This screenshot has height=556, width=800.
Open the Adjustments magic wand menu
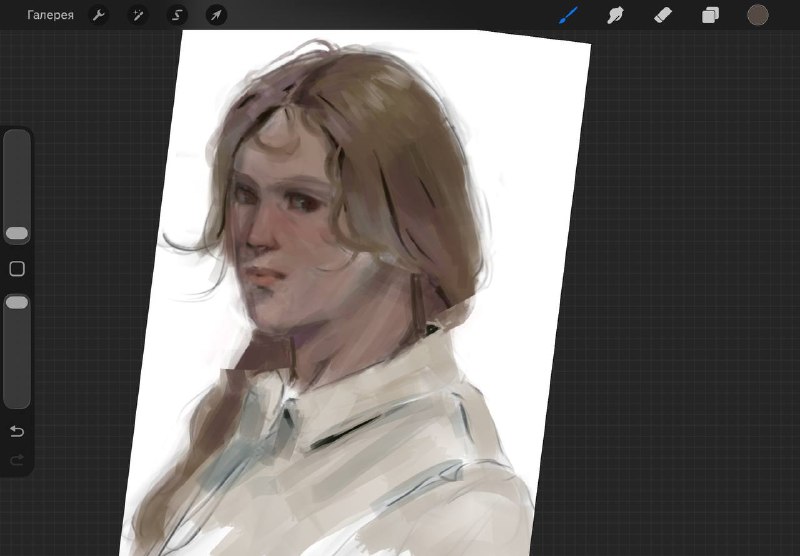click(138, 15)
